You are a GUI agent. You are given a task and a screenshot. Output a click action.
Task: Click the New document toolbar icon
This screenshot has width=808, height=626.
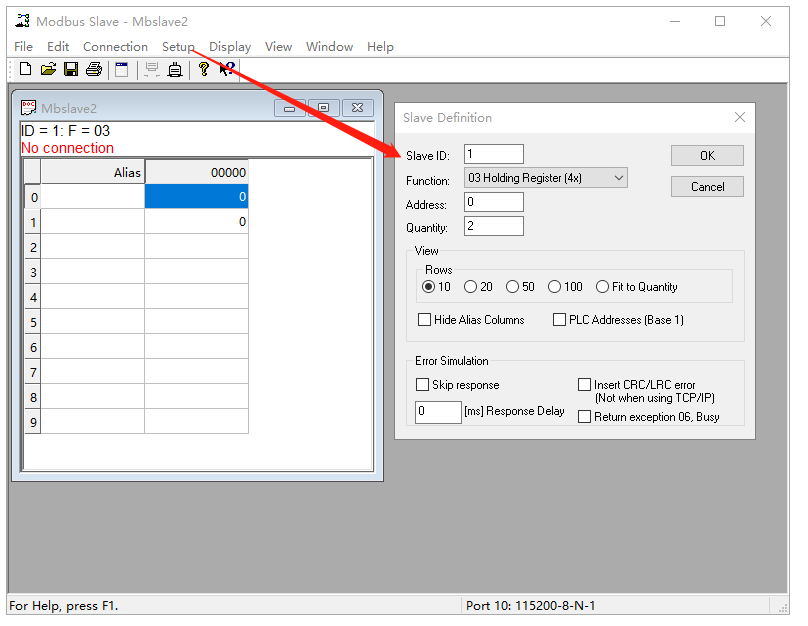pyautogui.click(x=25, y=69)
